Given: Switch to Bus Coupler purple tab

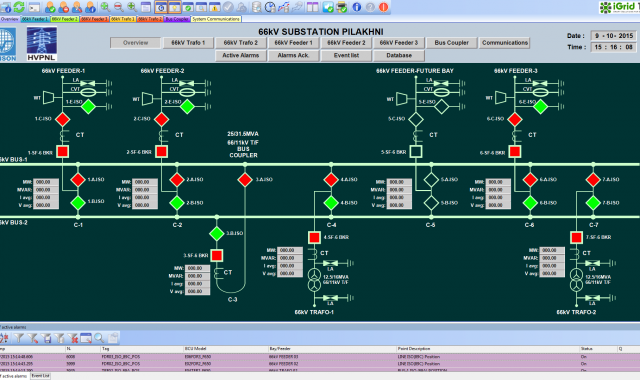Looking at the screenshot, I should coord(177,19).
